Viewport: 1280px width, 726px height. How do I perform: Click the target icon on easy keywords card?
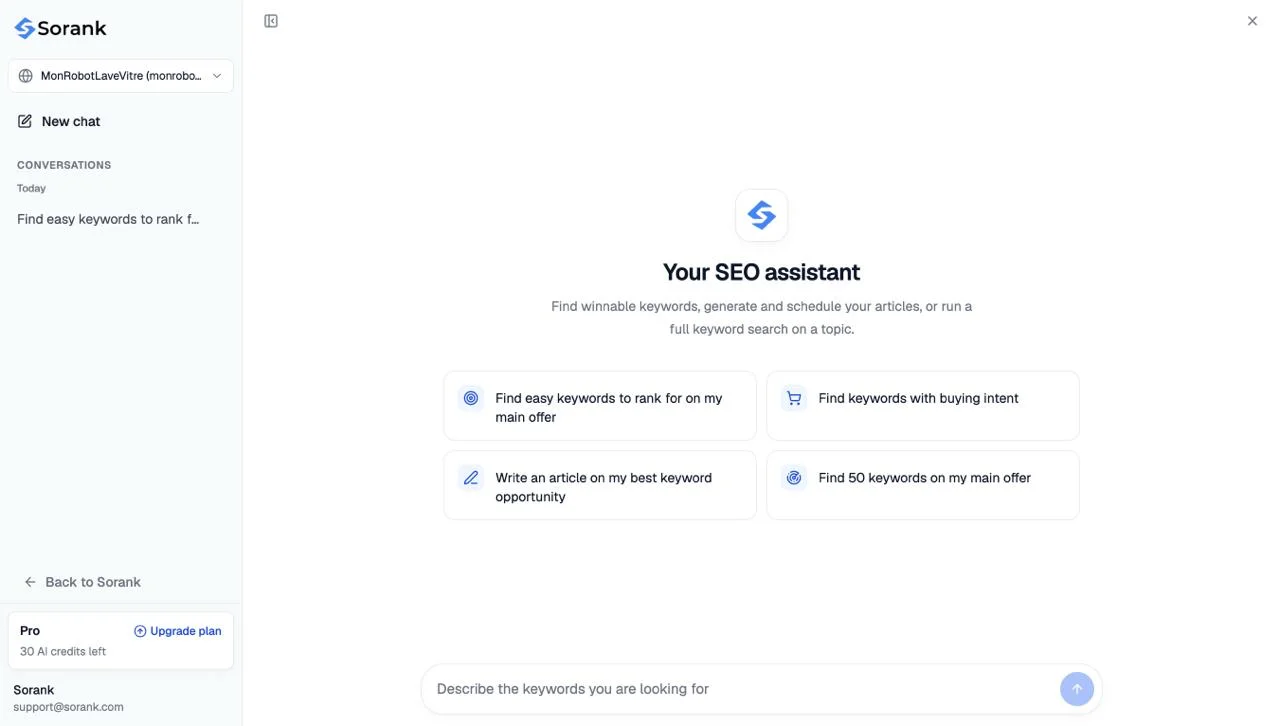point(471,398)
